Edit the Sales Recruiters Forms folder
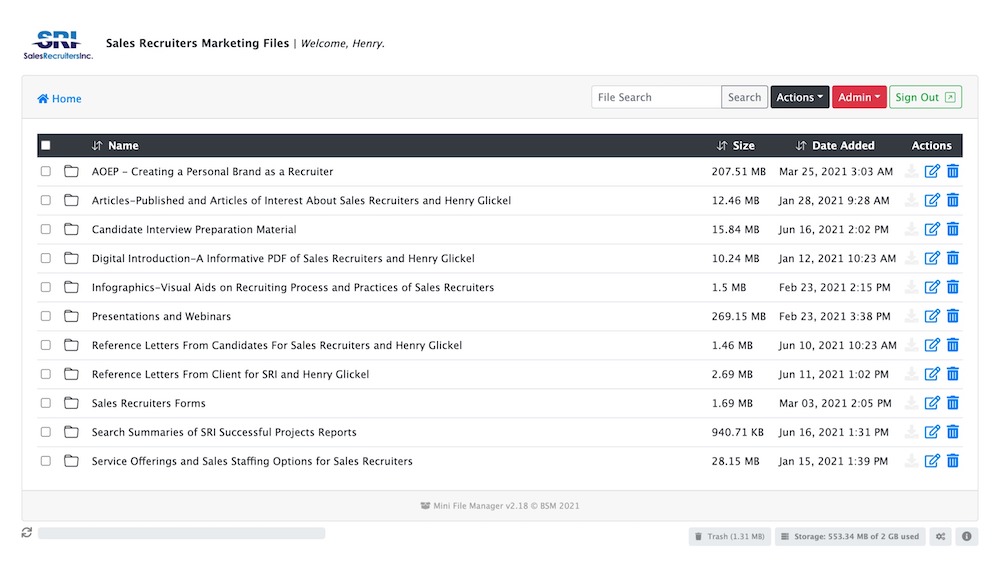Screen dimensions: 1000x562 point(932,403)
